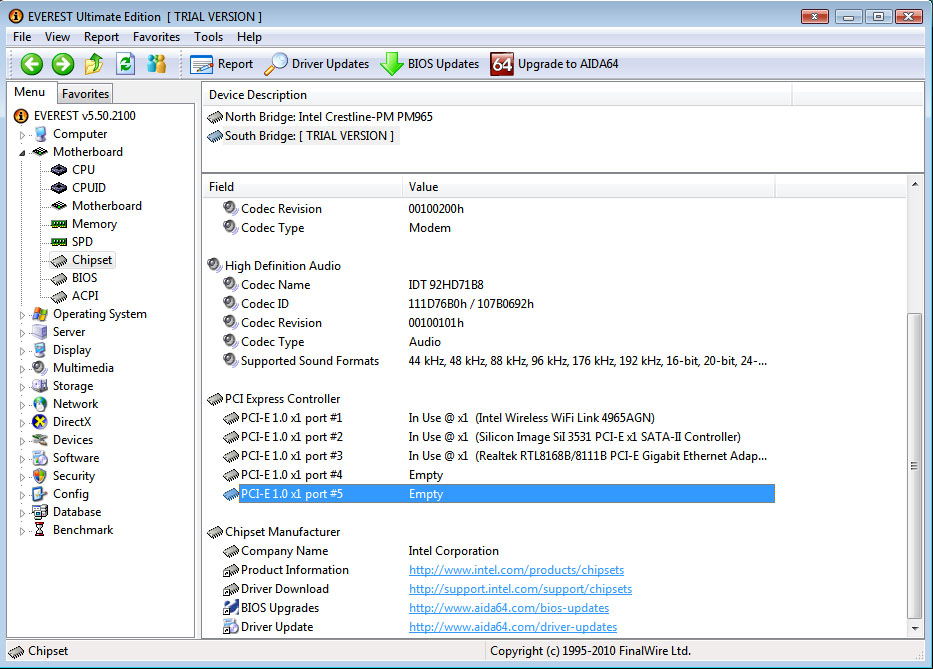Click the scrollbar up arrow
The height and width of the screenshot is (669, 933).
[x=915, y=185]
